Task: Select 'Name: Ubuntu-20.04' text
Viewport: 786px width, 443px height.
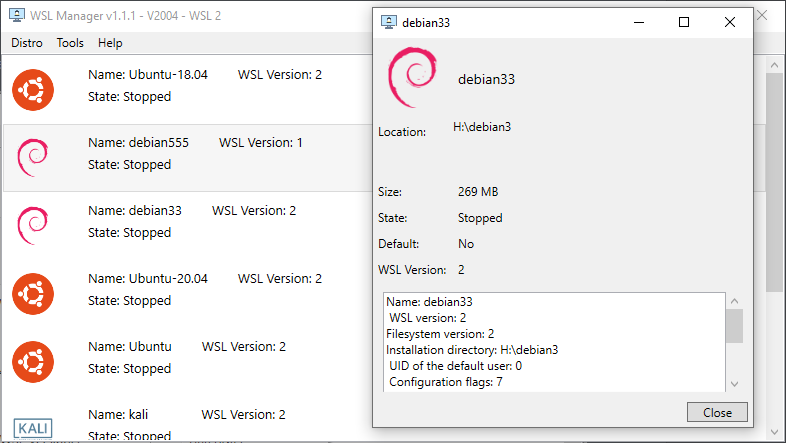Action: (x=148, y=279)
